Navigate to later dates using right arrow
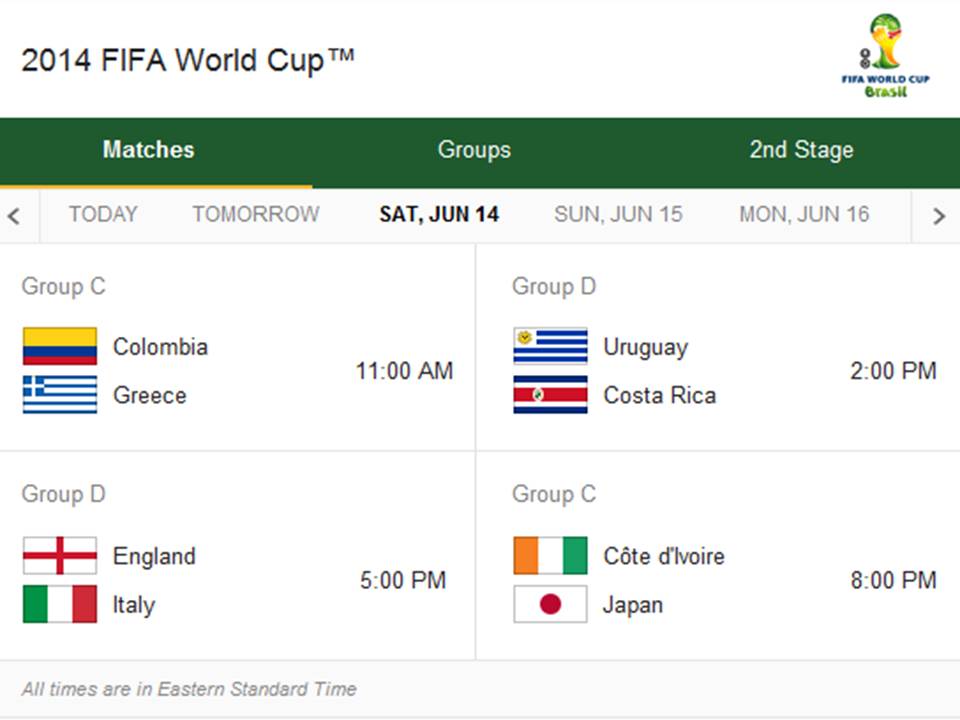Viewport: 960px width, 720px height. [x=938, y=214]
